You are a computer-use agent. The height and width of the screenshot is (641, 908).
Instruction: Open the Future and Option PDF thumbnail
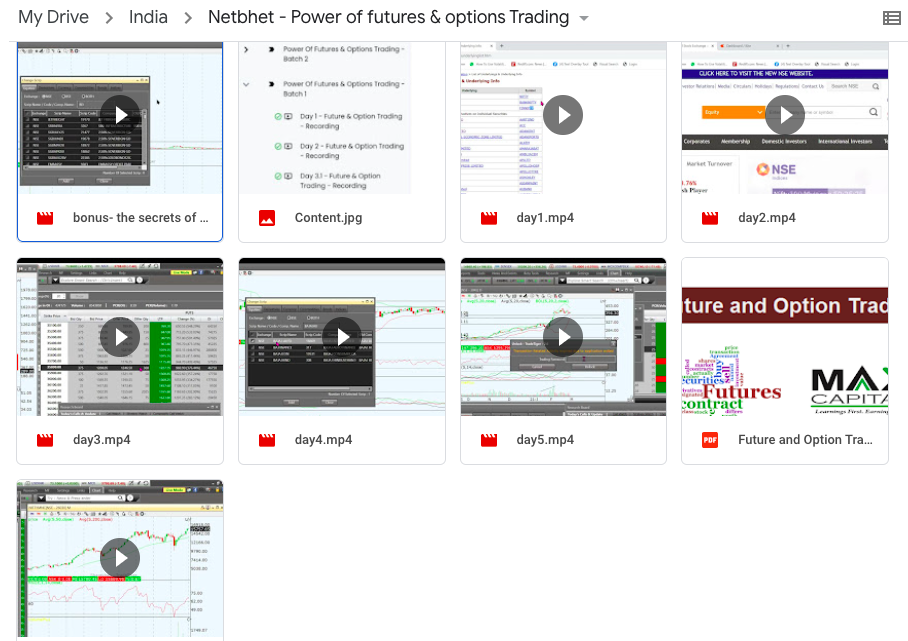click(785, 337)
